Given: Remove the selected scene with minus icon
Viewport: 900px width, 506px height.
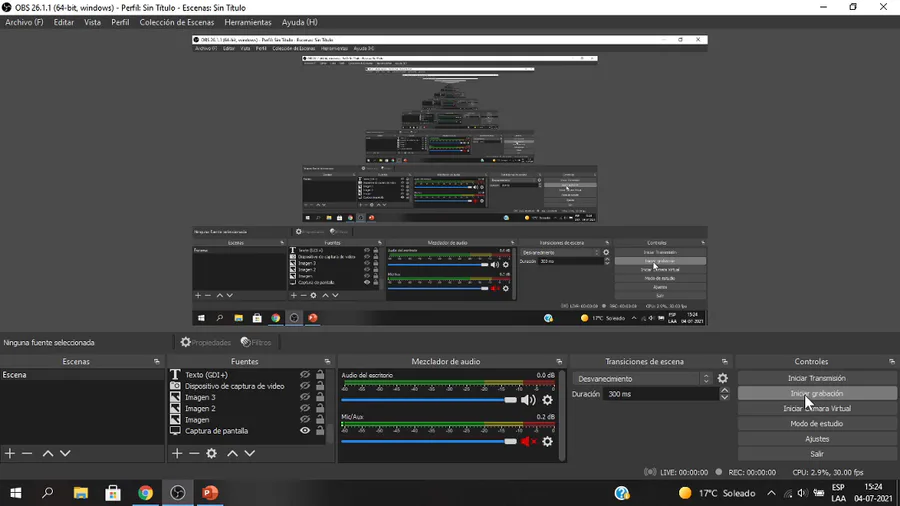Looking at the screenshot, I should point(27,453).
